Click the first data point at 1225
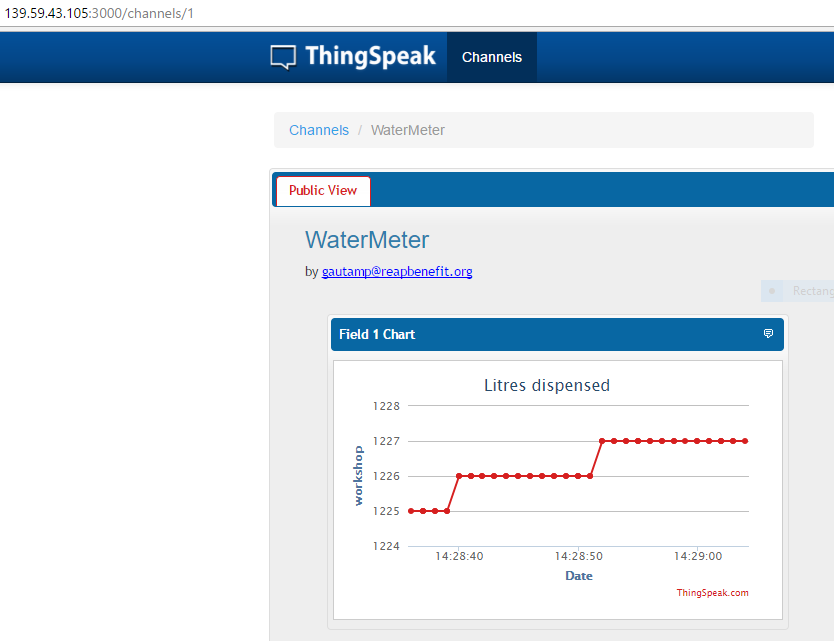The image size is (834, 641). (x=411, y=511)
